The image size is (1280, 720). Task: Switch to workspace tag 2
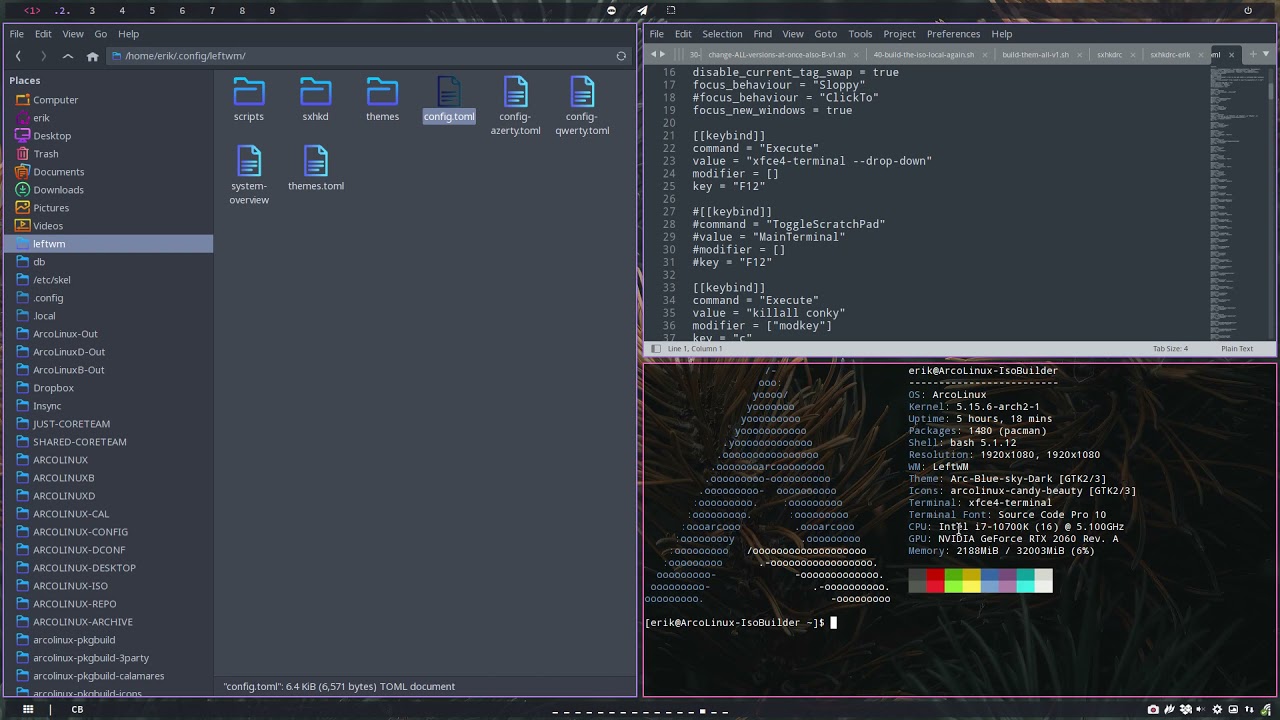click(x=62, y=10)
